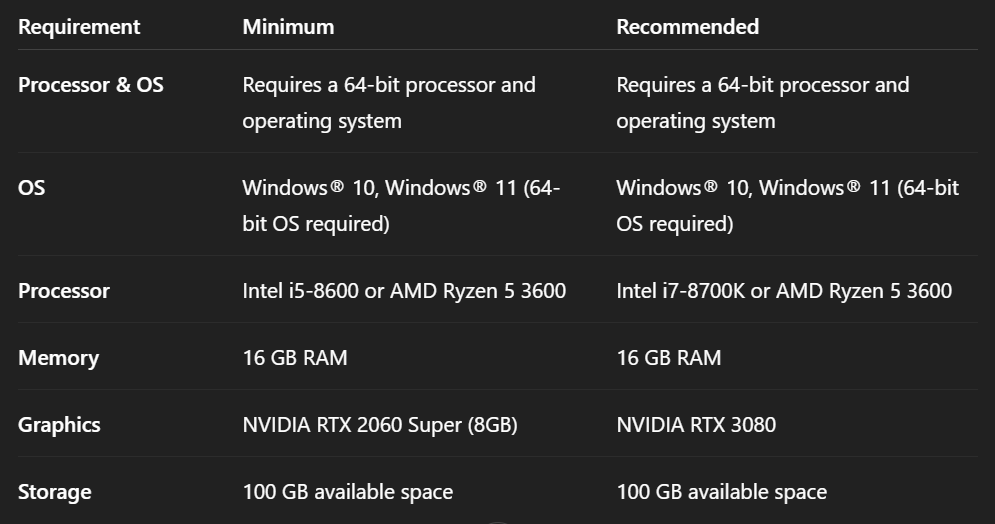Select the Memory row label
This screenshot has height=524, width=995.
click(58, 358)
